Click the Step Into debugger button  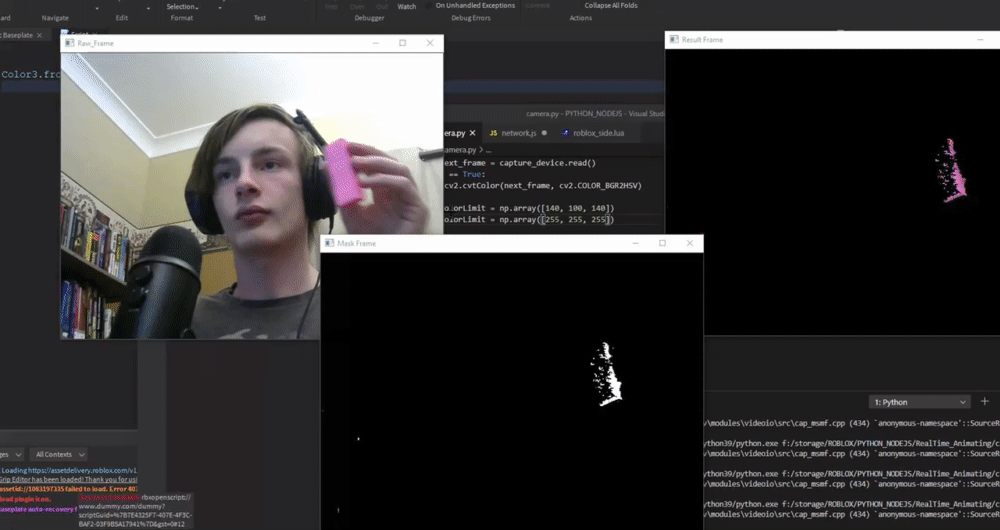(332, 6)
